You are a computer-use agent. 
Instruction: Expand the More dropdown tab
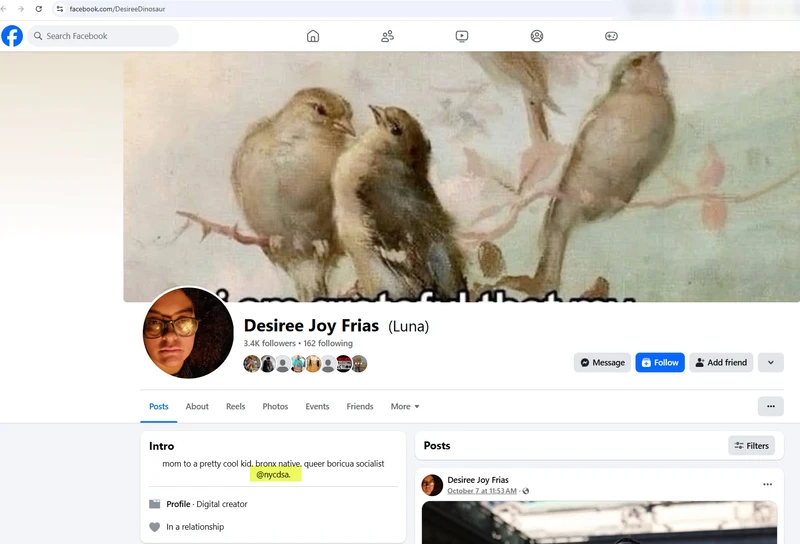click(405, 407)
